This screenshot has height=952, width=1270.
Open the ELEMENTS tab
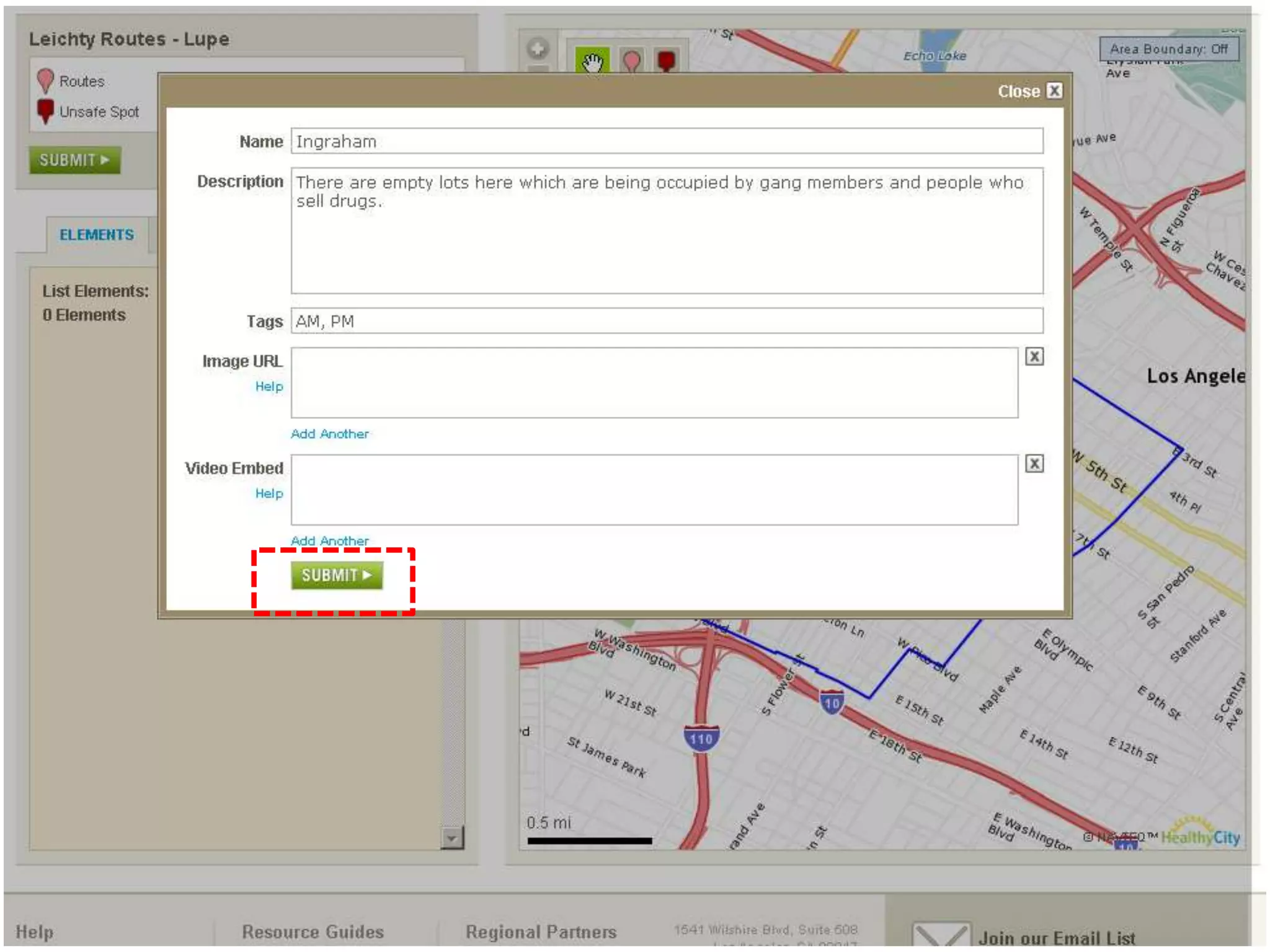coord(96,235)
